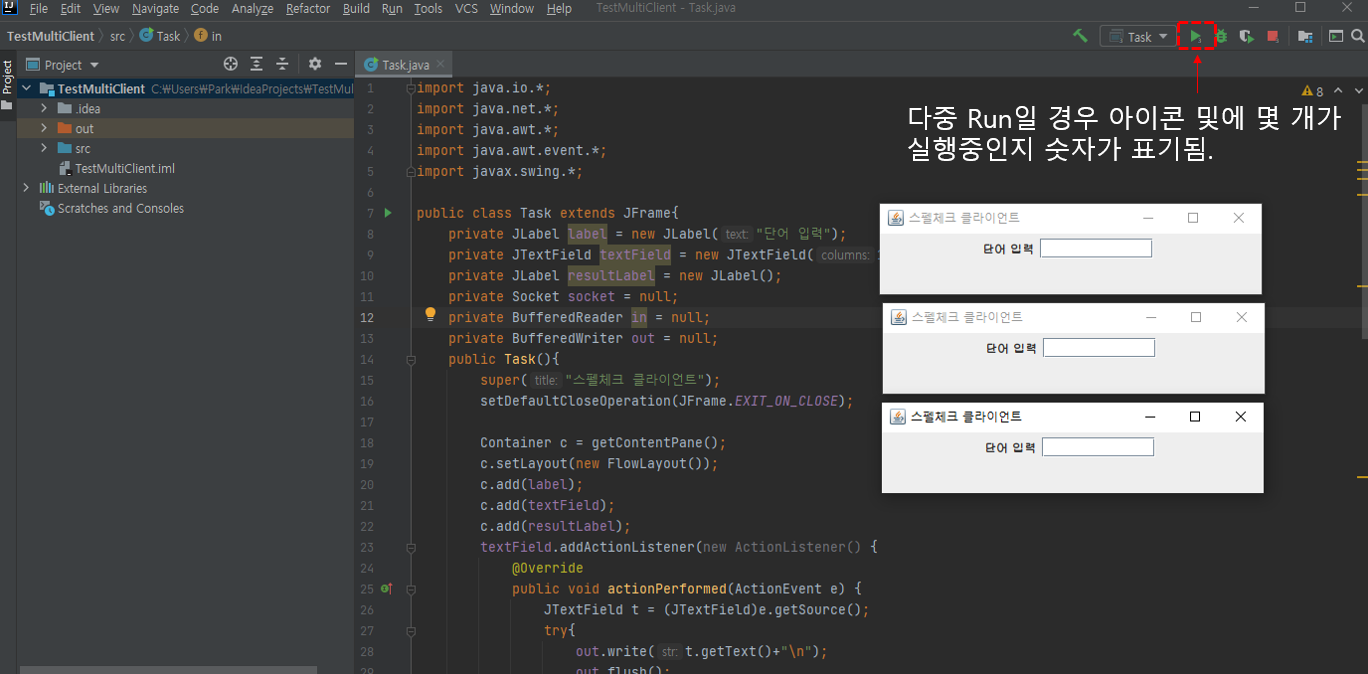
Task: Open the Build menu
Action: 356,8
